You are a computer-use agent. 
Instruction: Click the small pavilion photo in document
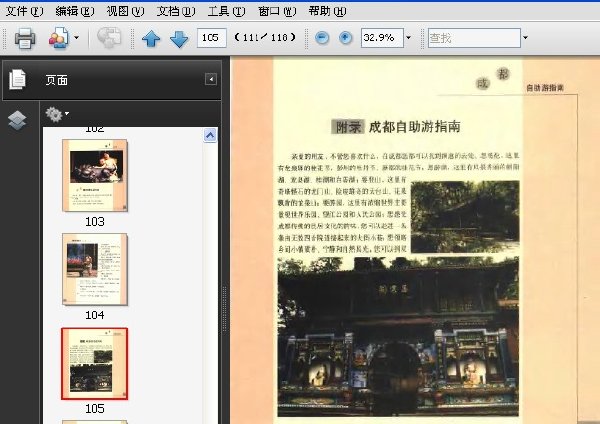pyautogui.click(x=465, y=217)
